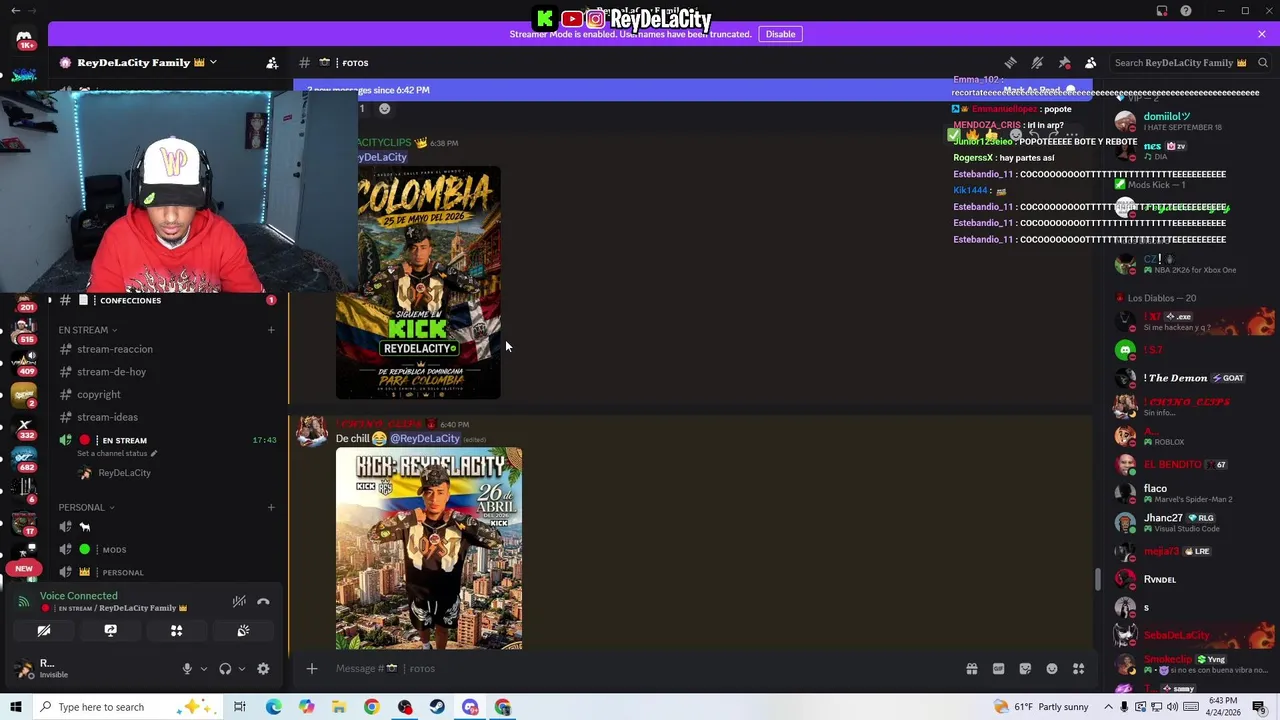
Task: Add channel to PERSONAL category
Action: (271, 507)
